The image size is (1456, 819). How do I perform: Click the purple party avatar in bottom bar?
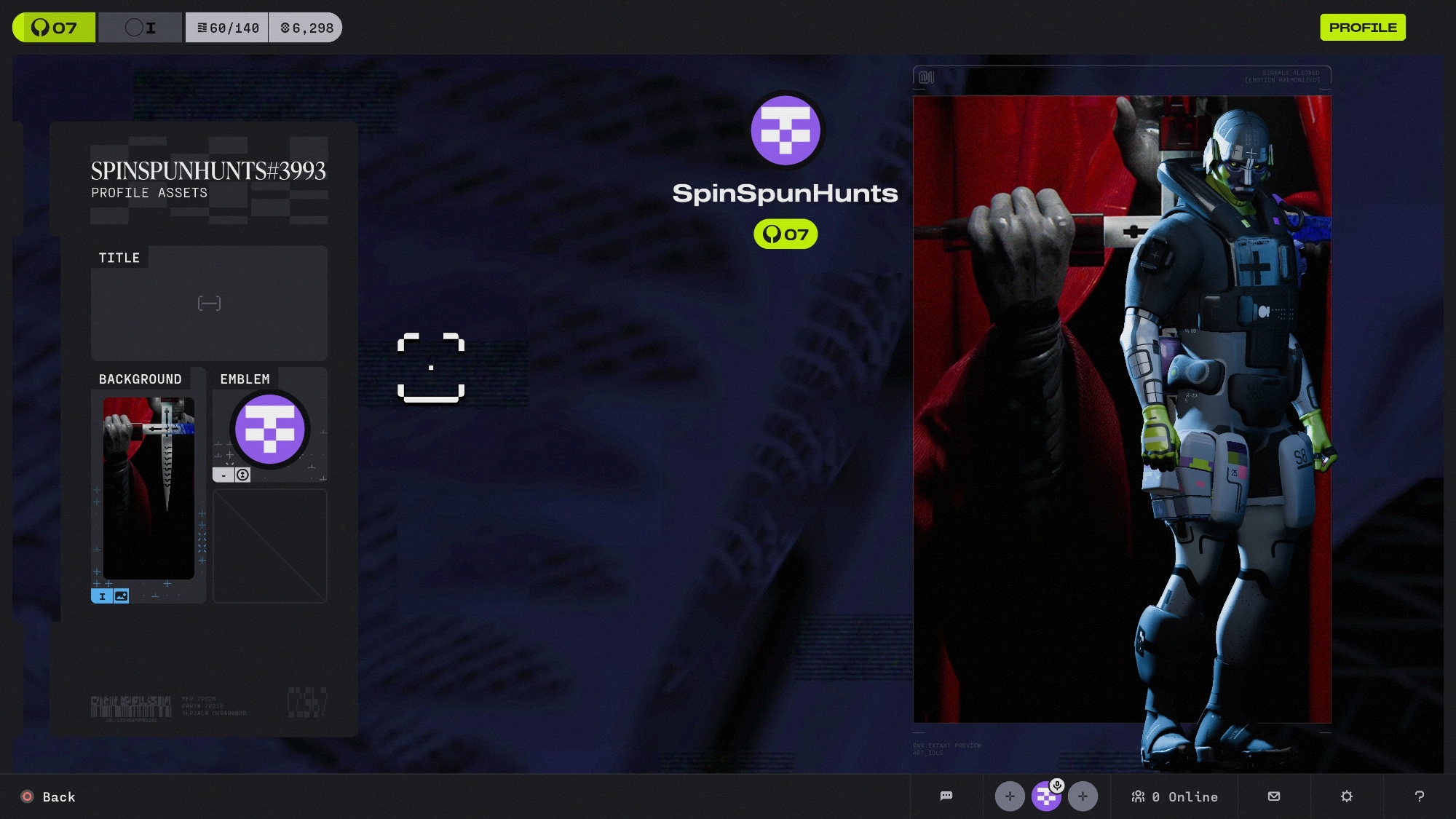pos(1045,799)
